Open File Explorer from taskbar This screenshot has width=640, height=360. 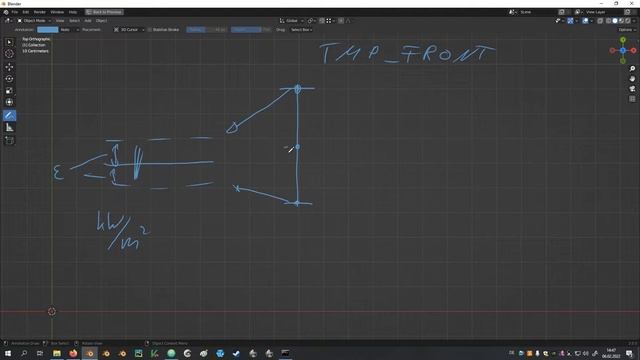[57, 353]
